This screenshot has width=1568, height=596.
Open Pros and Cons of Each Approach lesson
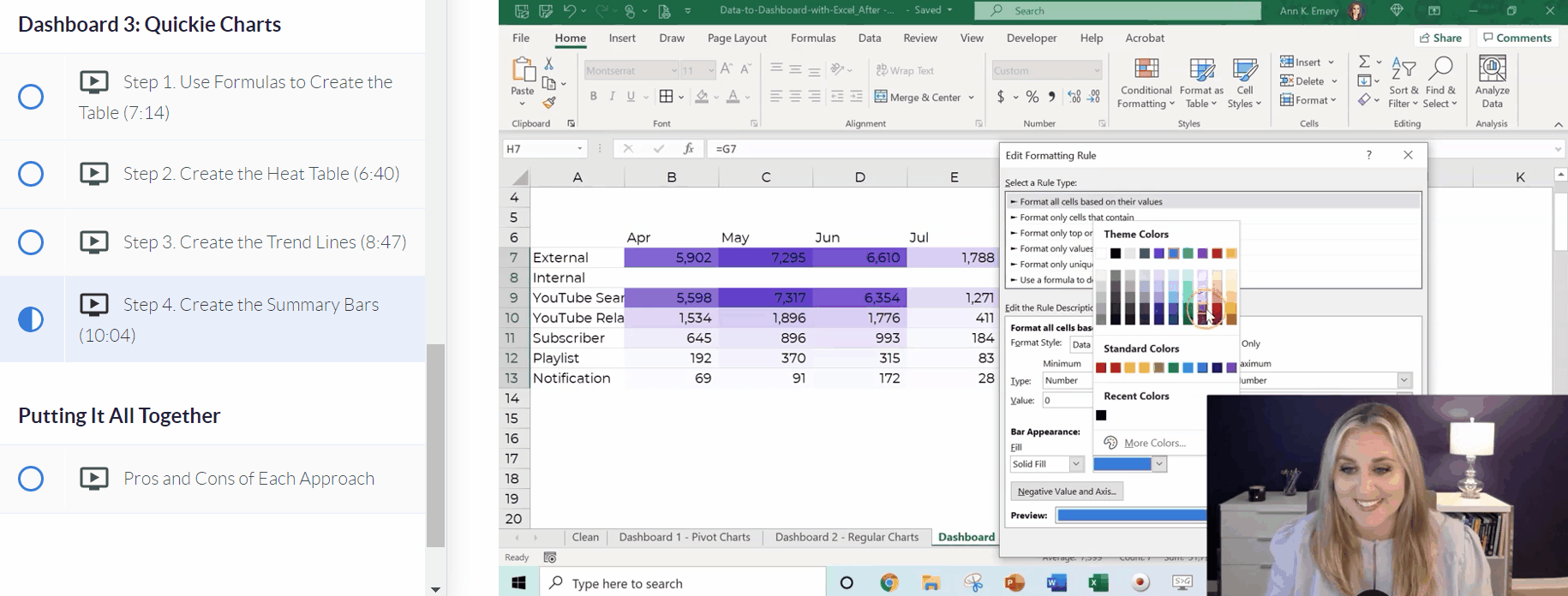coord(248,478)
